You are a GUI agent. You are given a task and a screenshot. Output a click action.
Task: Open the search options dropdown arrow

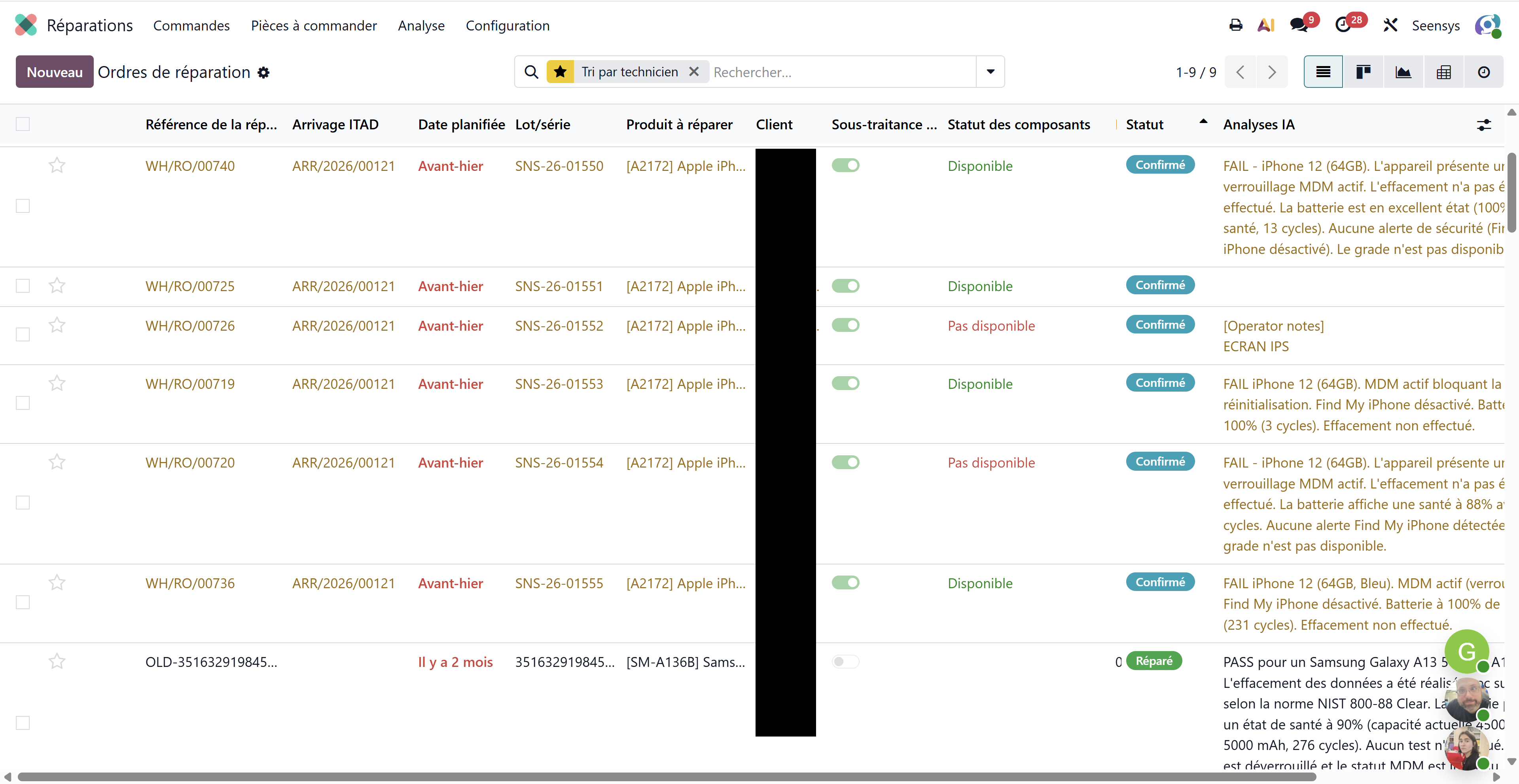pyautogui.click(x=991, y=72)
